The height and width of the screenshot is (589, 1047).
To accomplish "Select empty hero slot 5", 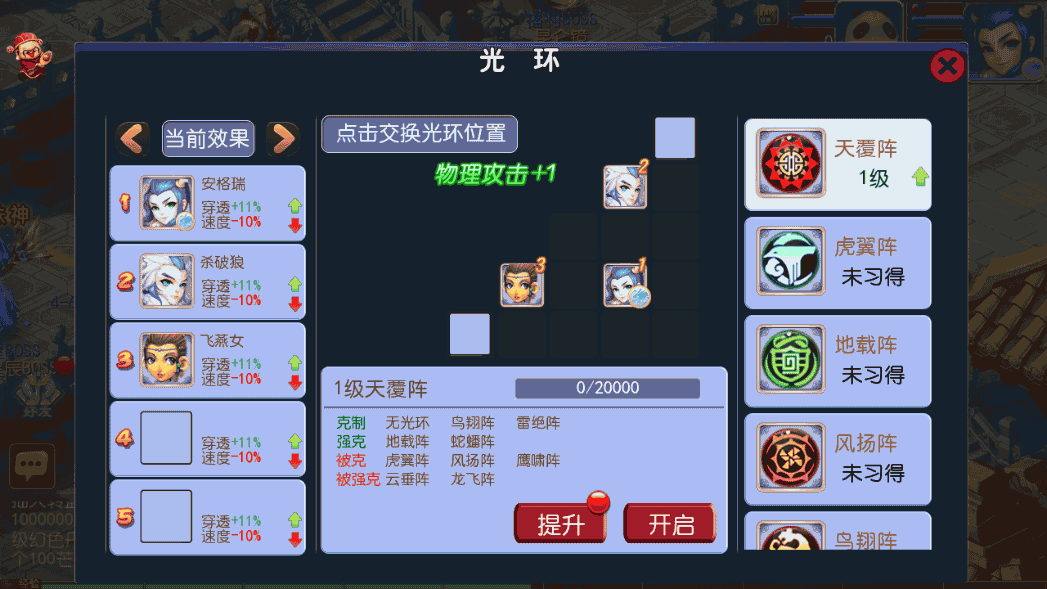I will click(x=166, y=517).
